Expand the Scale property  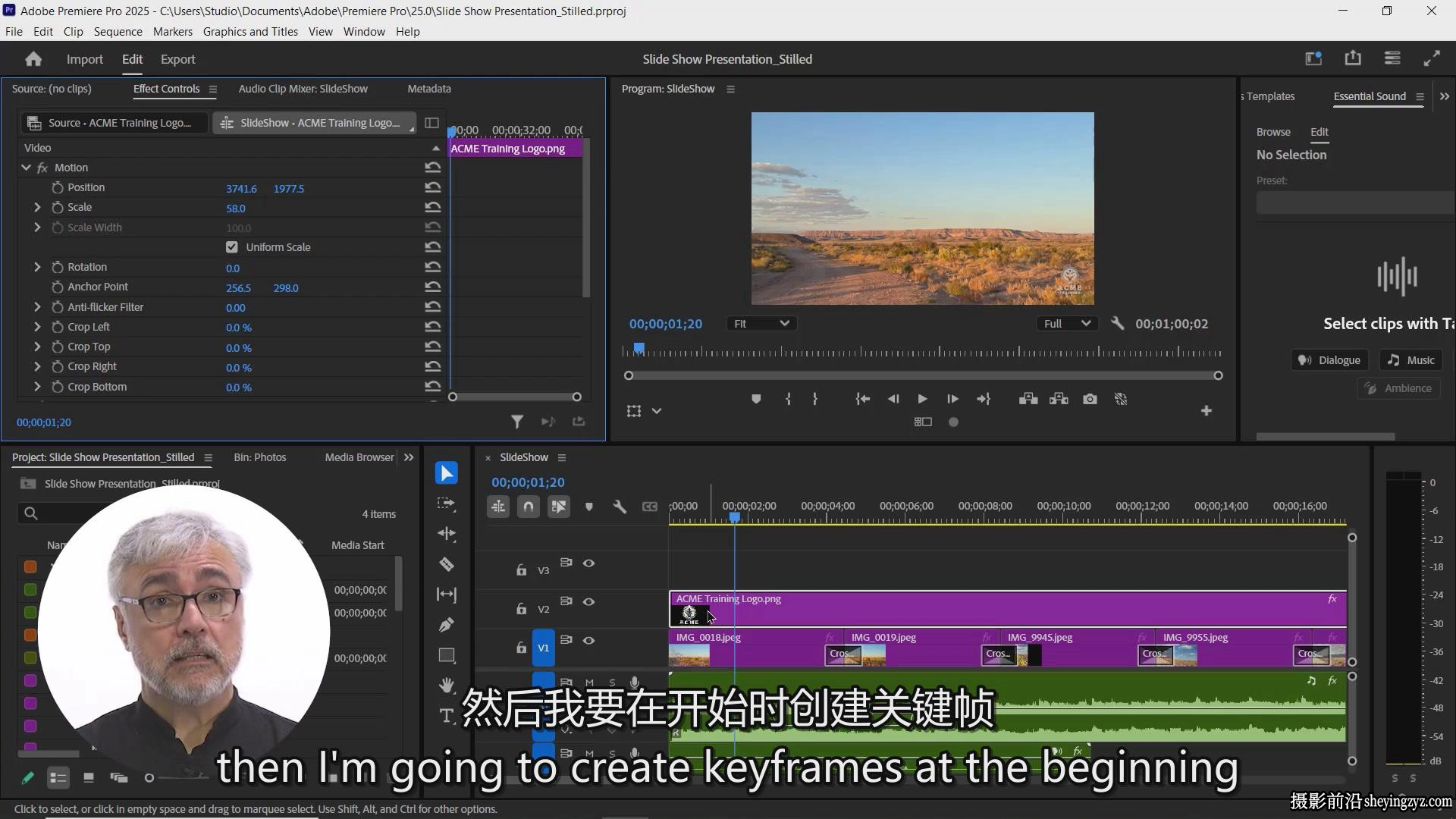(x=37, y=207)
